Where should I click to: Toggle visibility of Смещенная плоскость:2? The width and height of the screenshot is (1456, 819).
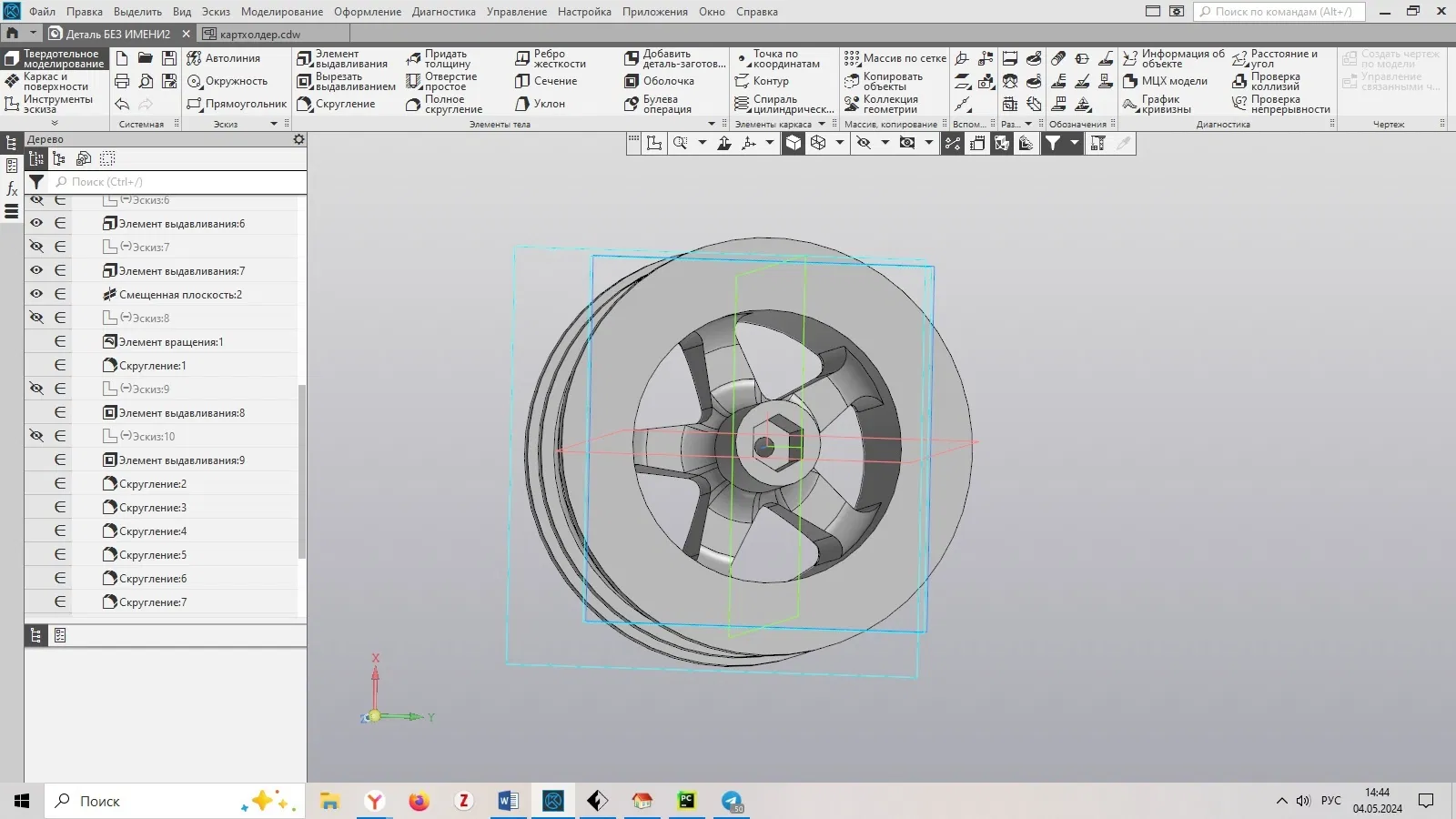(x=36, y=294)
